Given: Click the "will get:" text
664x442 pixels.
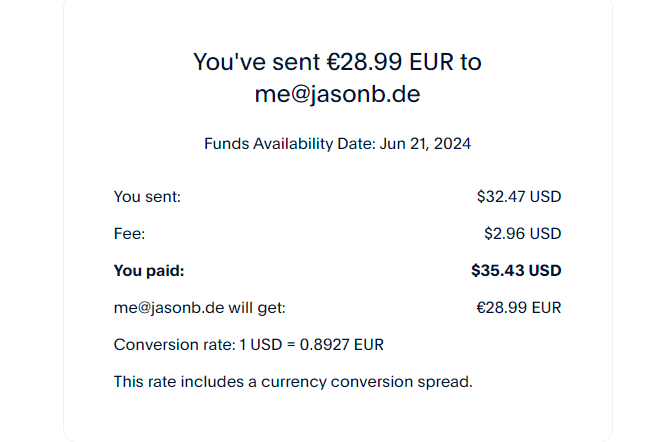Looking at the screenshot, I should (257, 308).
